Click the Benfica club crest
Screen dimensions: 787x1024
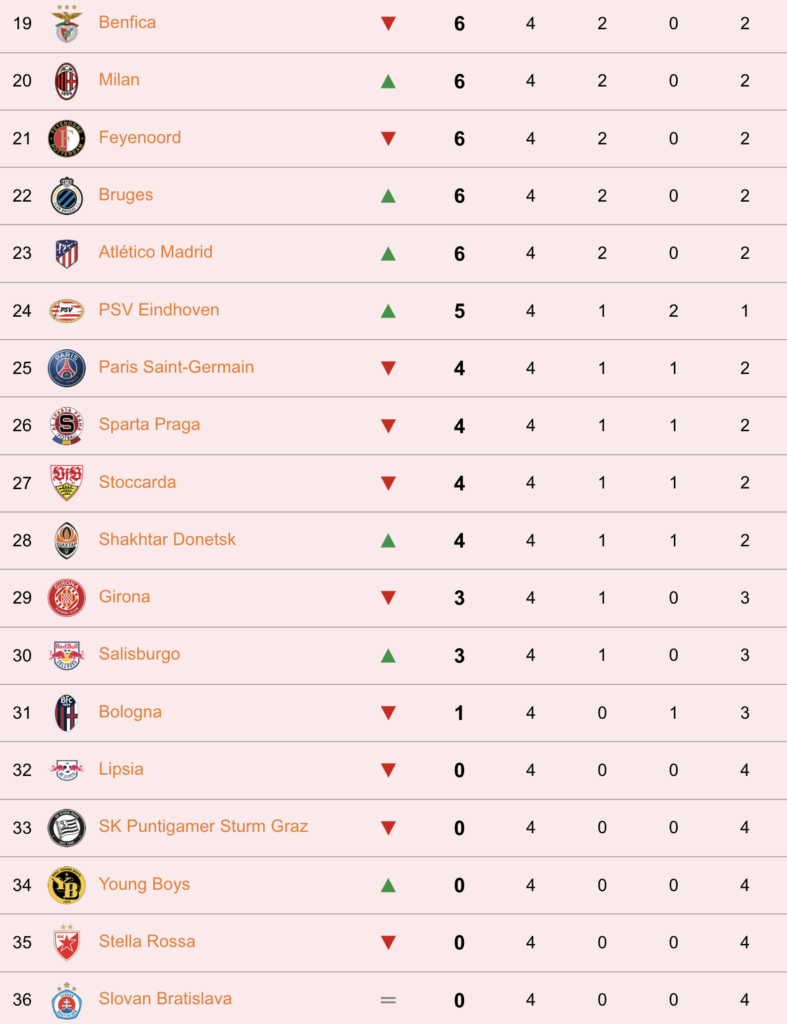coord(67,24)
